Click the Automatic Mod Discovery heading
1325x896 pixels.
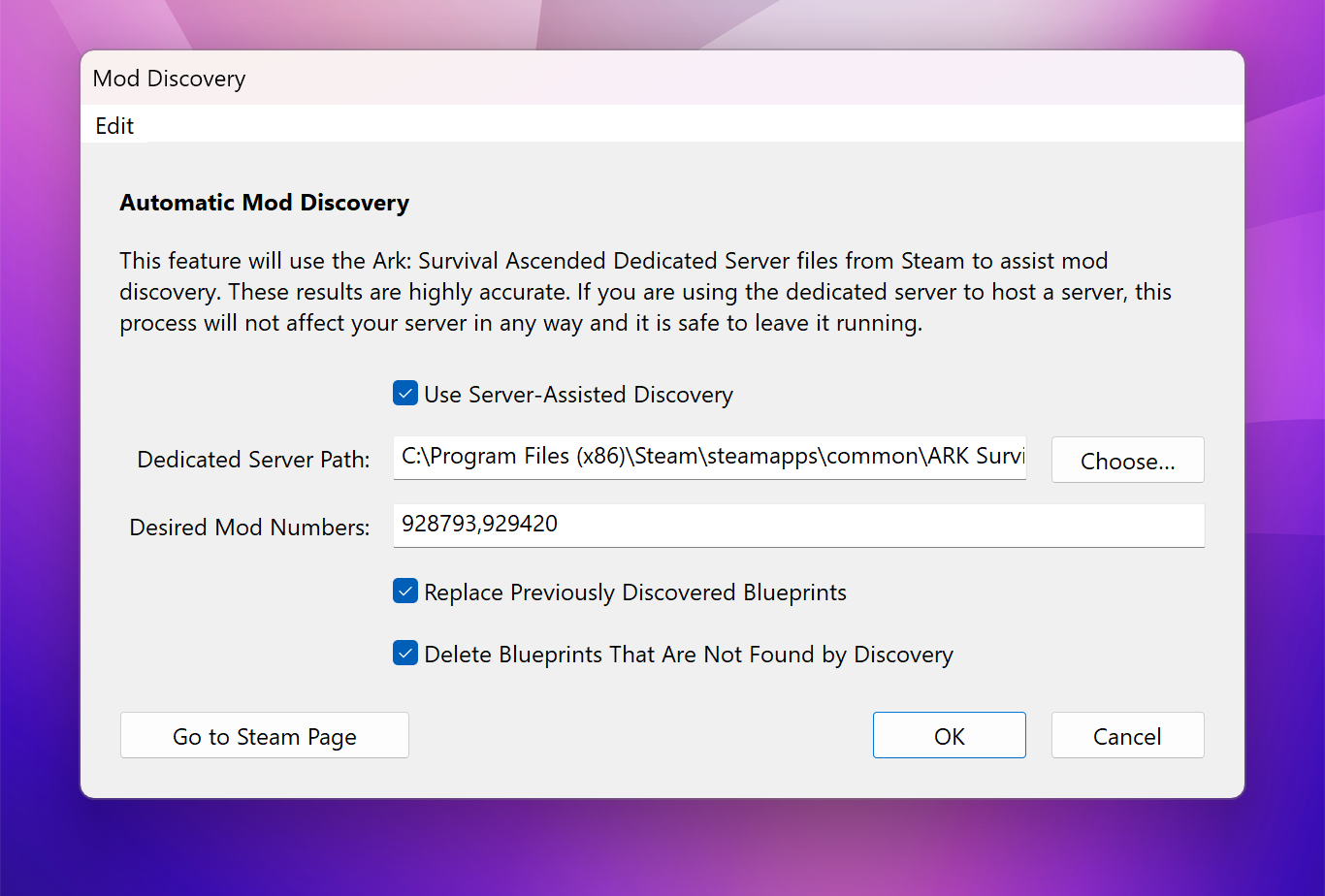coord(264,203)
